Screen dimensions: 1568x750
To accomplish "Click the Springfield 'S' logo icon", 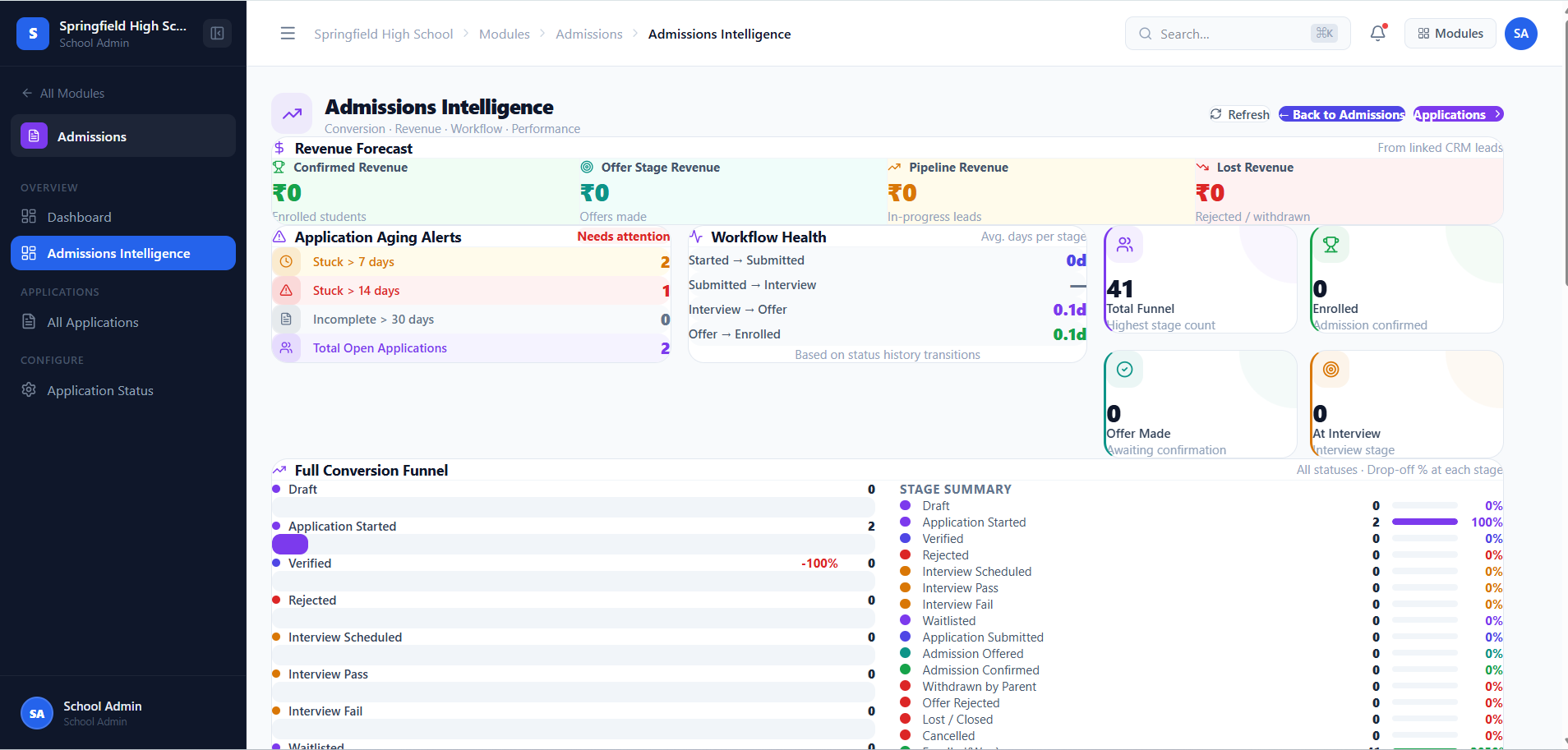I will tap(33, 34).
